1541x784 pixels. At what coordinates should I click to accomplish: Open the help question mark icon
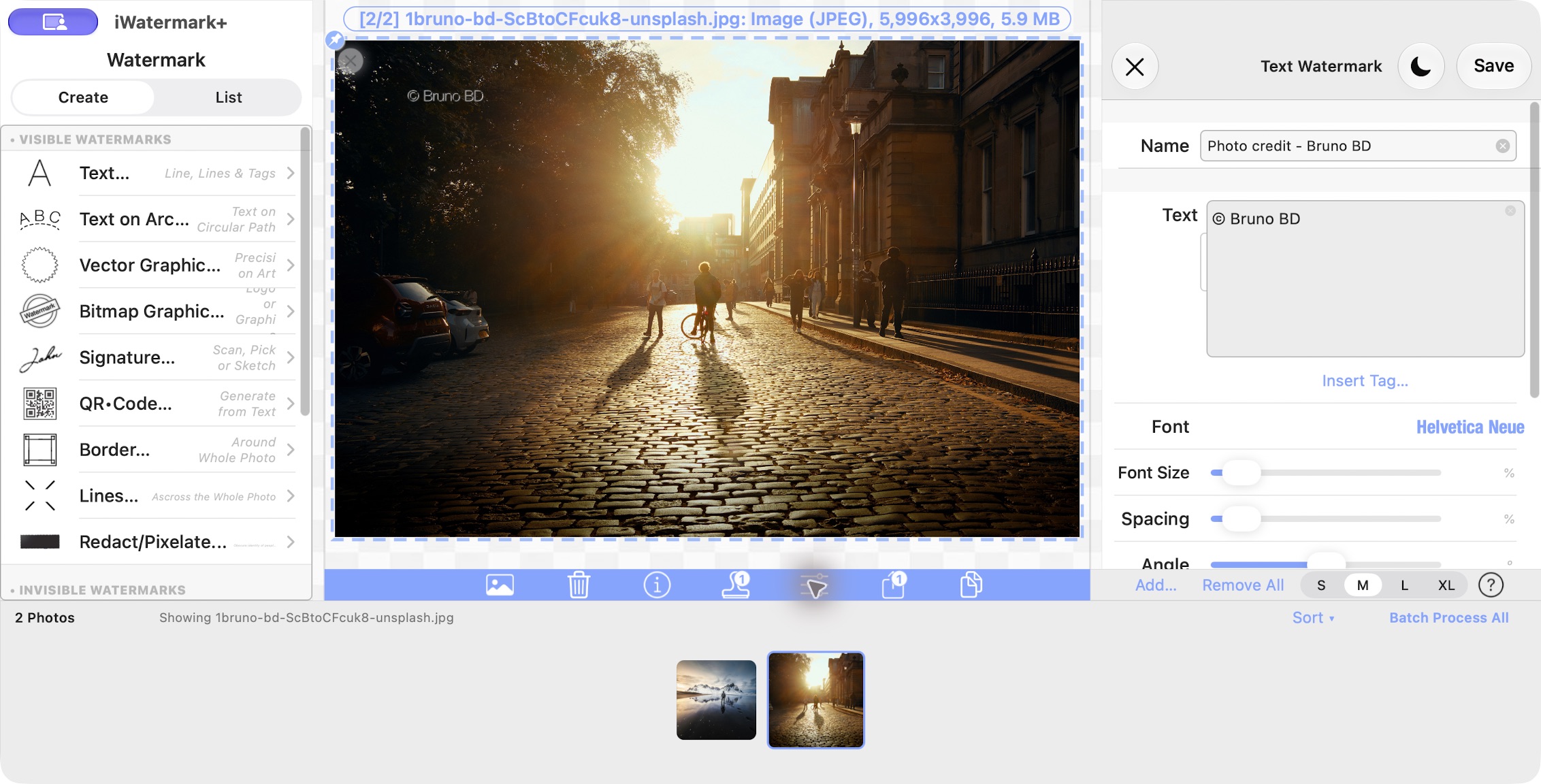coord(1491,585)
